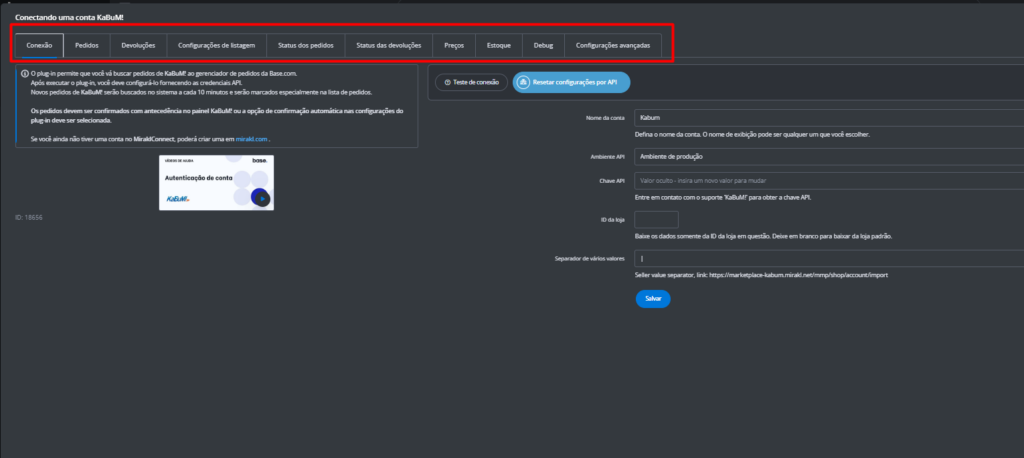Select the Status das devoluções tab
Viewport: 1024px width, 458px height.
(389, 46)
